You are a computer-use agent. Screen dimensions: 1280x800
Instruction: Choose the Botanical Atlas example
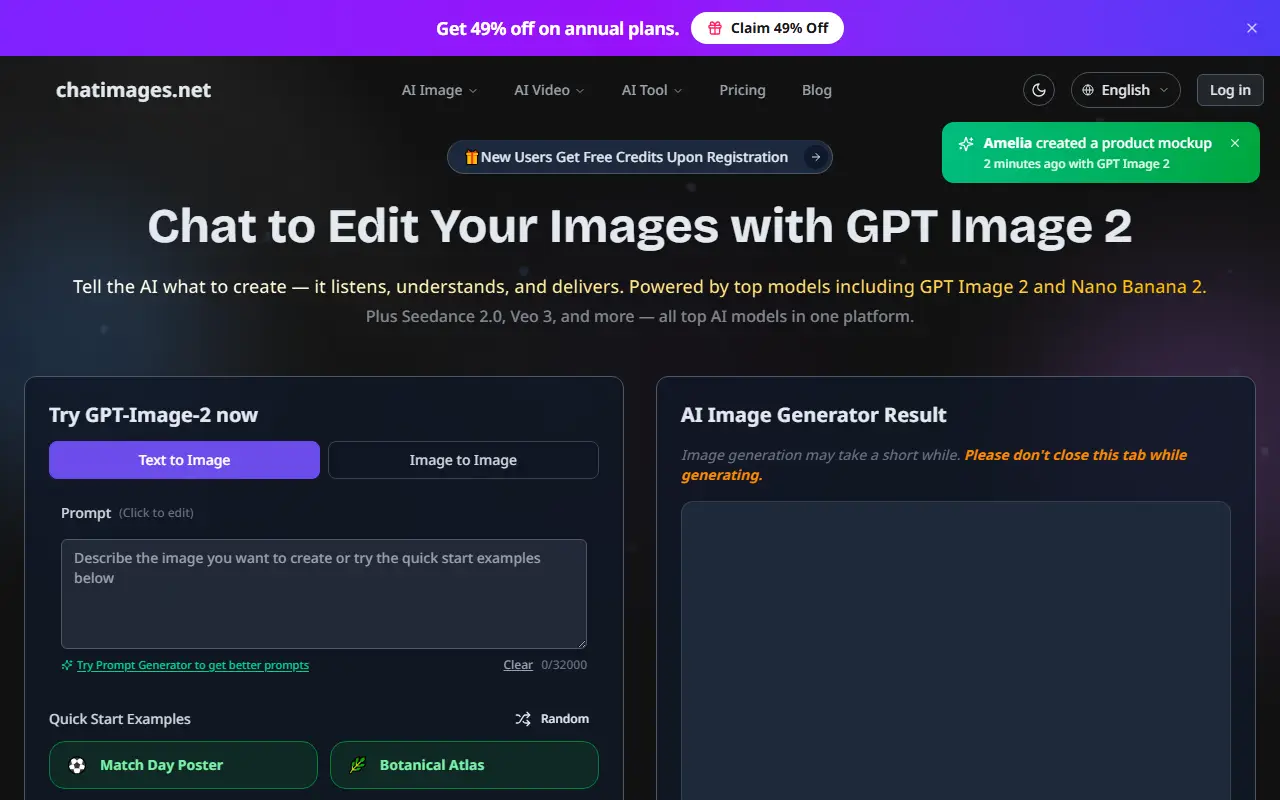coord(464,765)
